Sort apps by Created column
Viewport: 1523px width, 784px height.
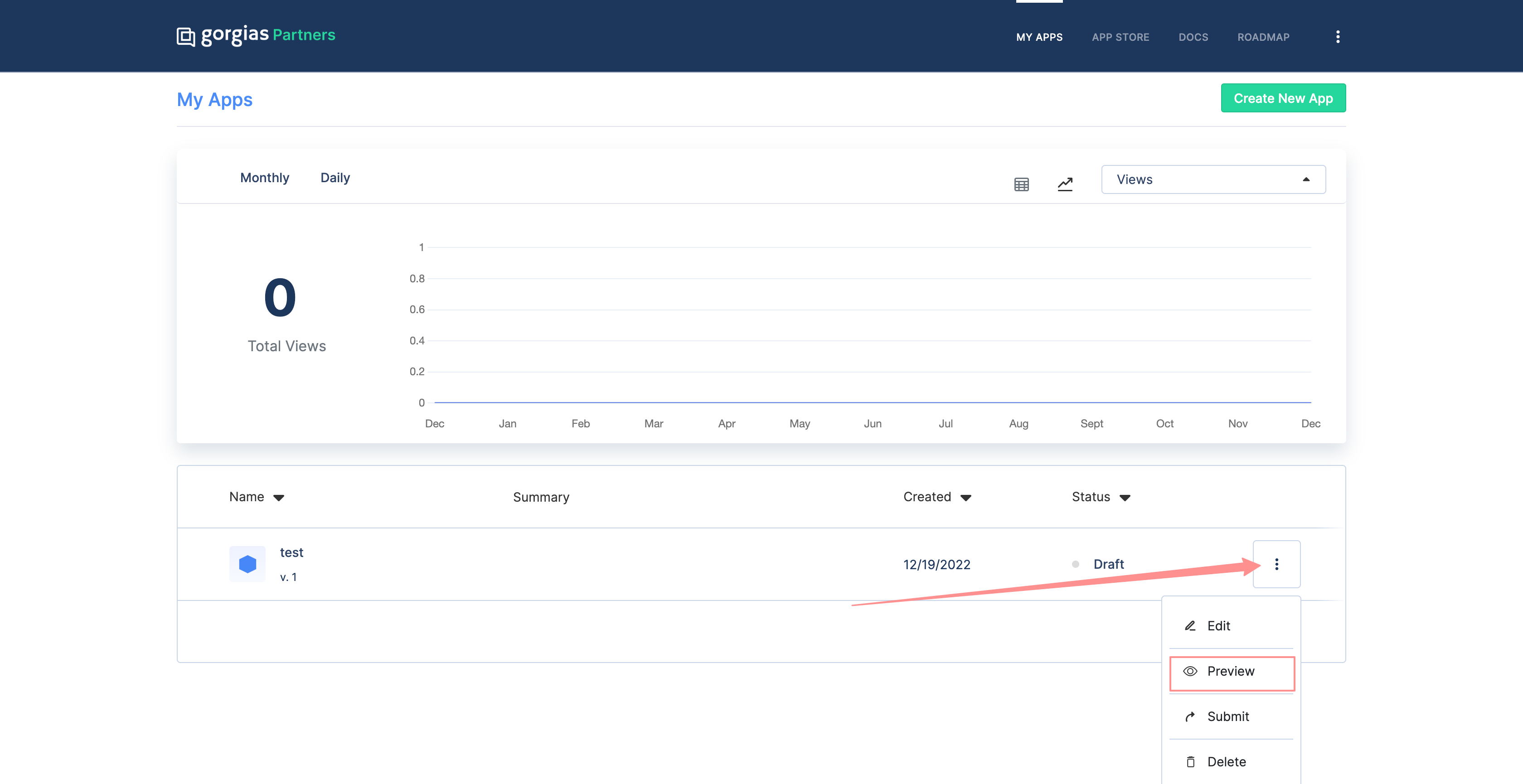937,497
